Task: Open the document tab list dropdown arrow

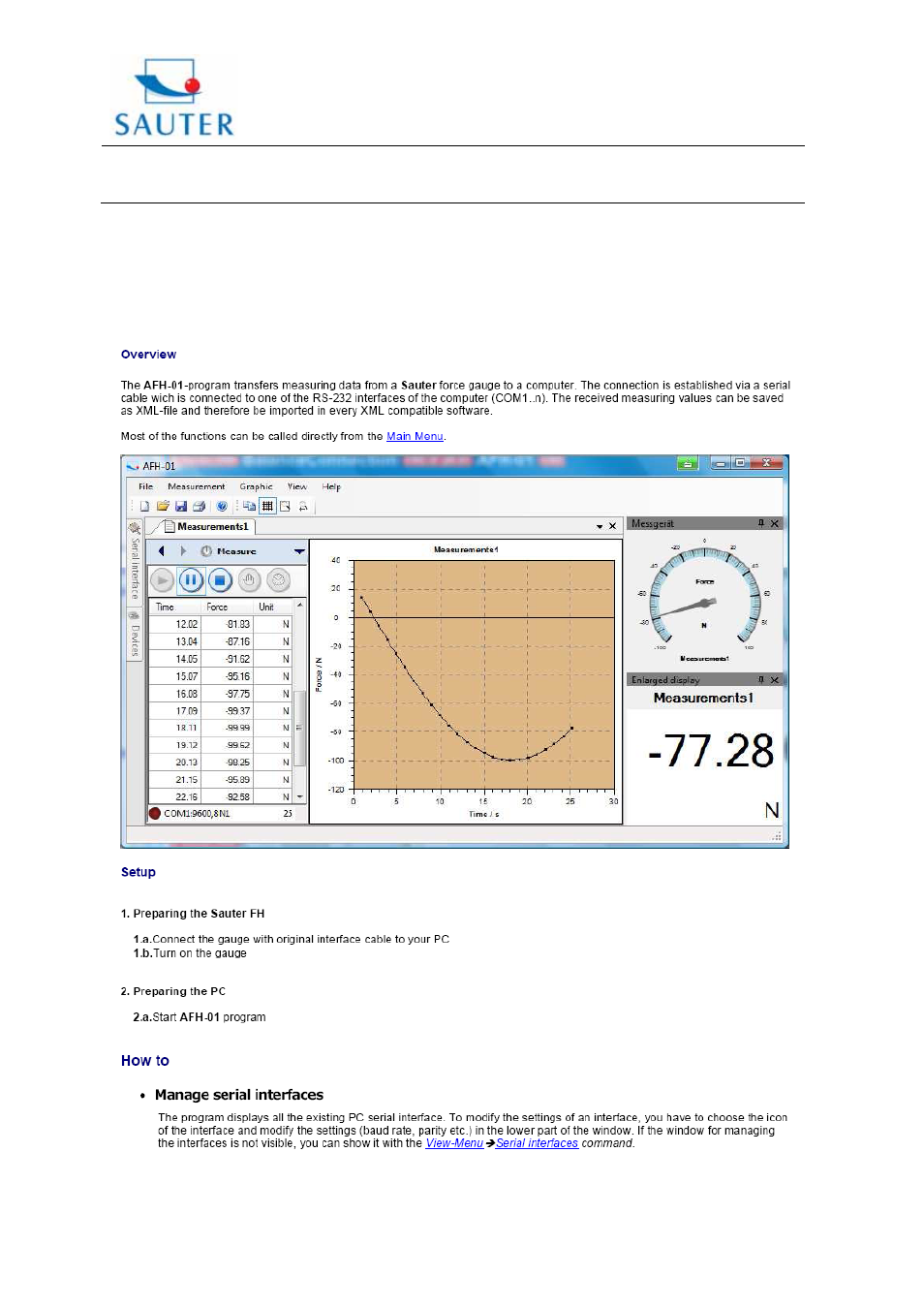Action: click(x=600, y=526)
